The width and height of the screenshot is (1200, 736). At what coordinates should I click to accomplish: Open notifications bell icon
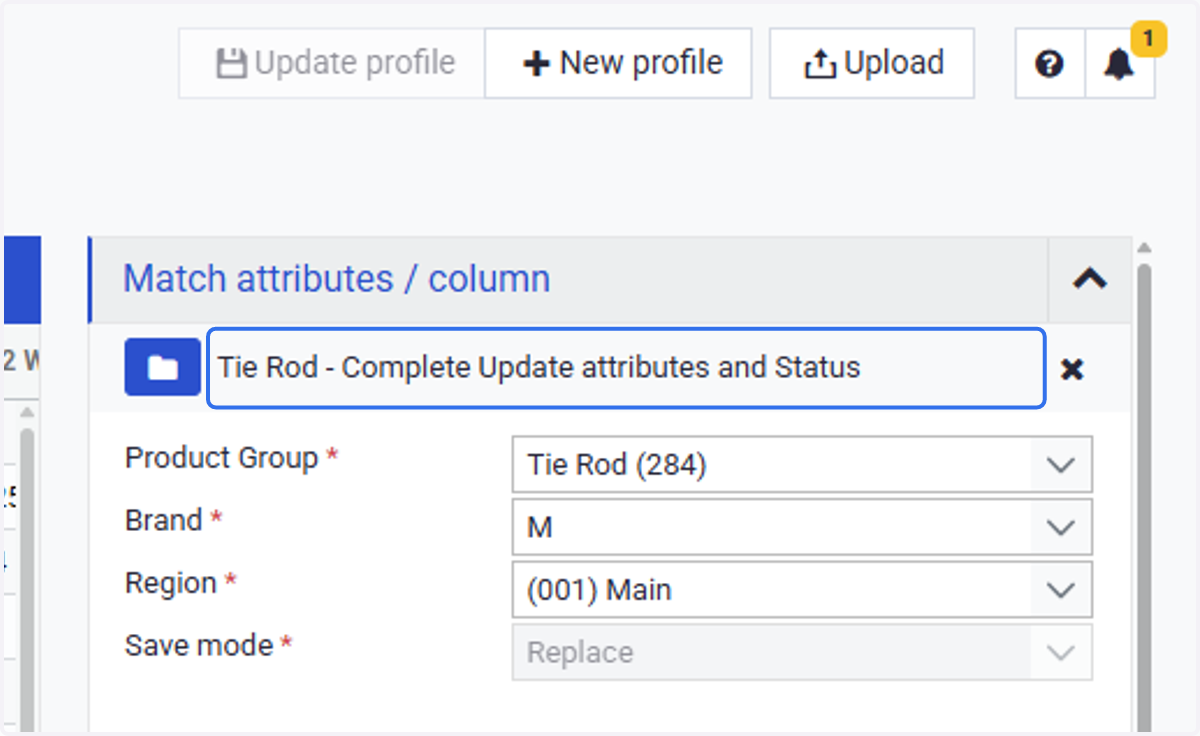tap(1119, 64)
